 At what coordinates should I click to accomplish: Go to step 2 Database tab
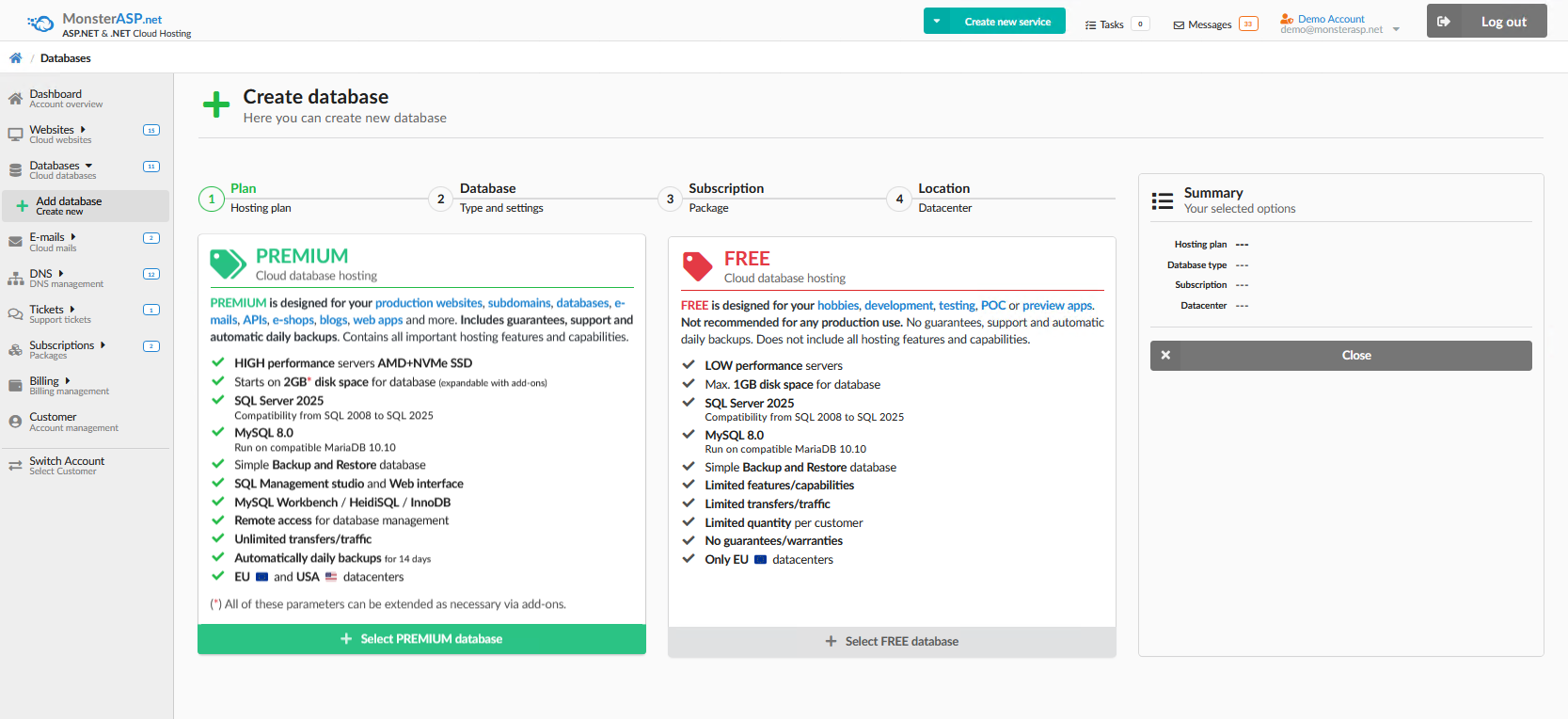click(x=487, y=198)
